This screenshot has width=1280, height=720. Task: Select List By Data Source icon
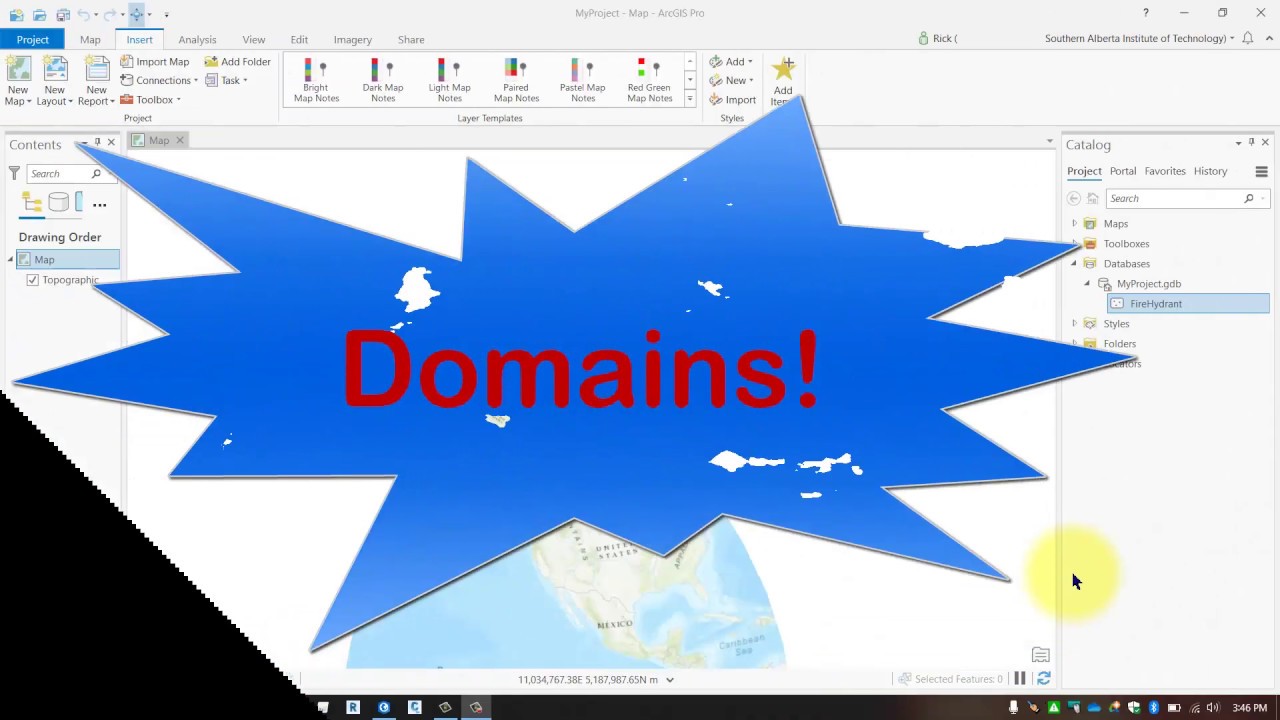[59, 204]
